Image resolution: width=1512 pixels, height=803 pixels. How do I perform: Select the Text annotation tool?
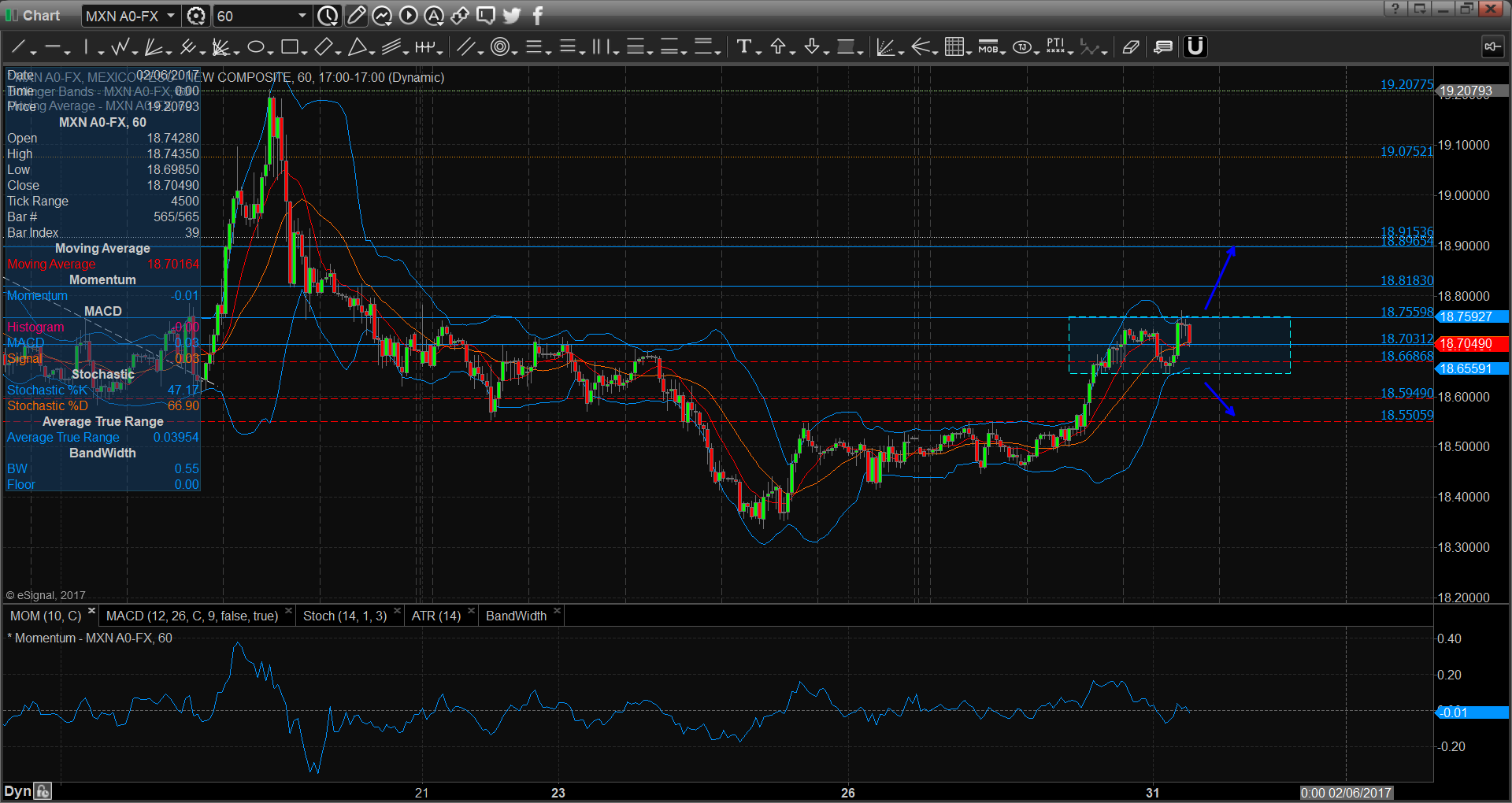click(743, 47)
